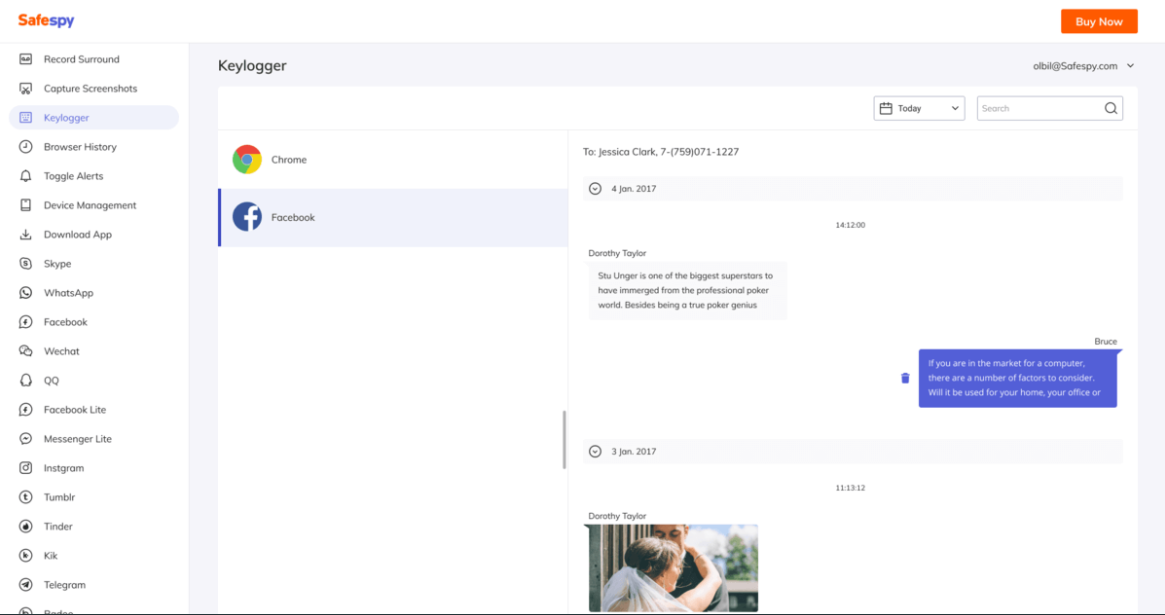1165x615 pixels.
Task: Click the Capture Screenshots sidebar icon
Action: pos(25,88)
